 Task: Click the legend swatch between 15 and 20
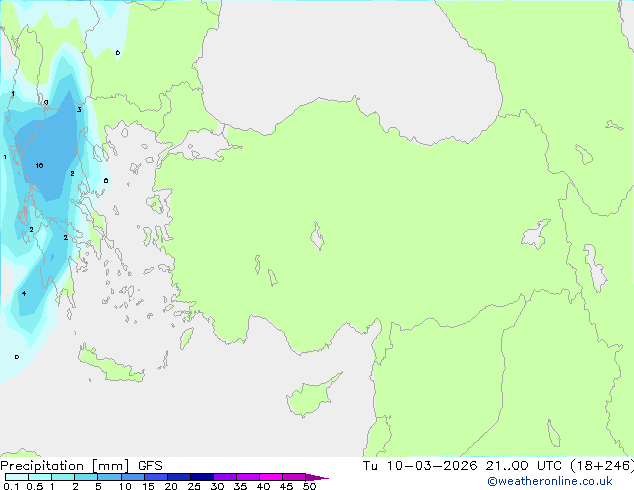(x=156, y=477)
